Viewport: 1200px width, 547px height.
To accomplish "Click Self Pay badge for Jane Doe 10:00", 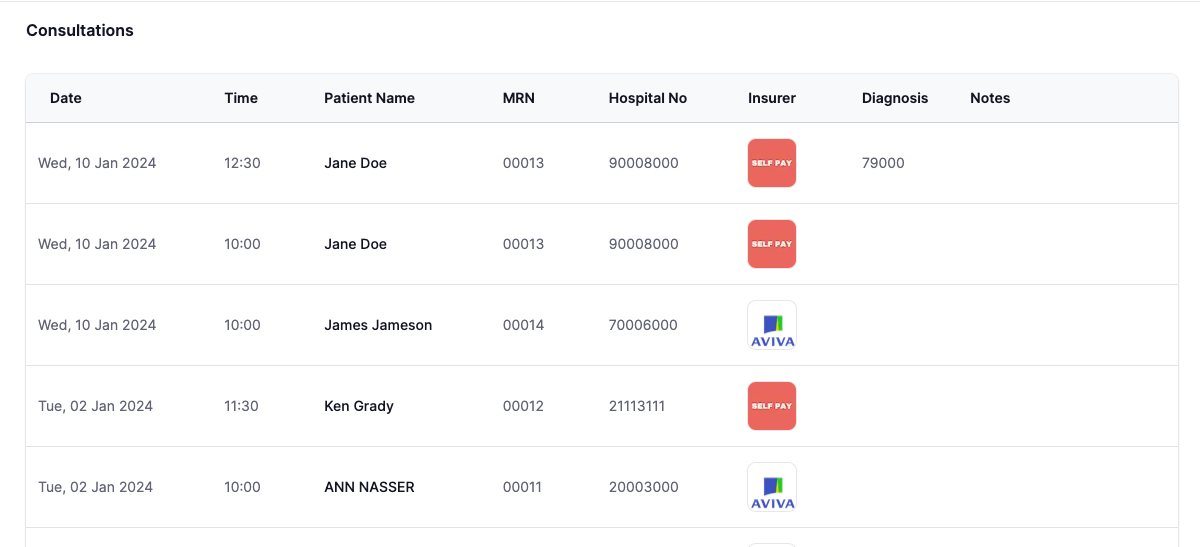I will (x=772, y=244).
